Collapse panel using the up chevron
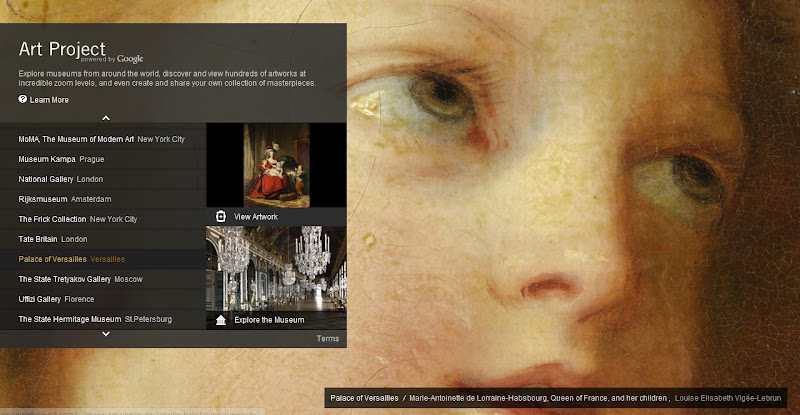Image resolution: width=800 pixels, height=415 pixels. tap(106, 118)
